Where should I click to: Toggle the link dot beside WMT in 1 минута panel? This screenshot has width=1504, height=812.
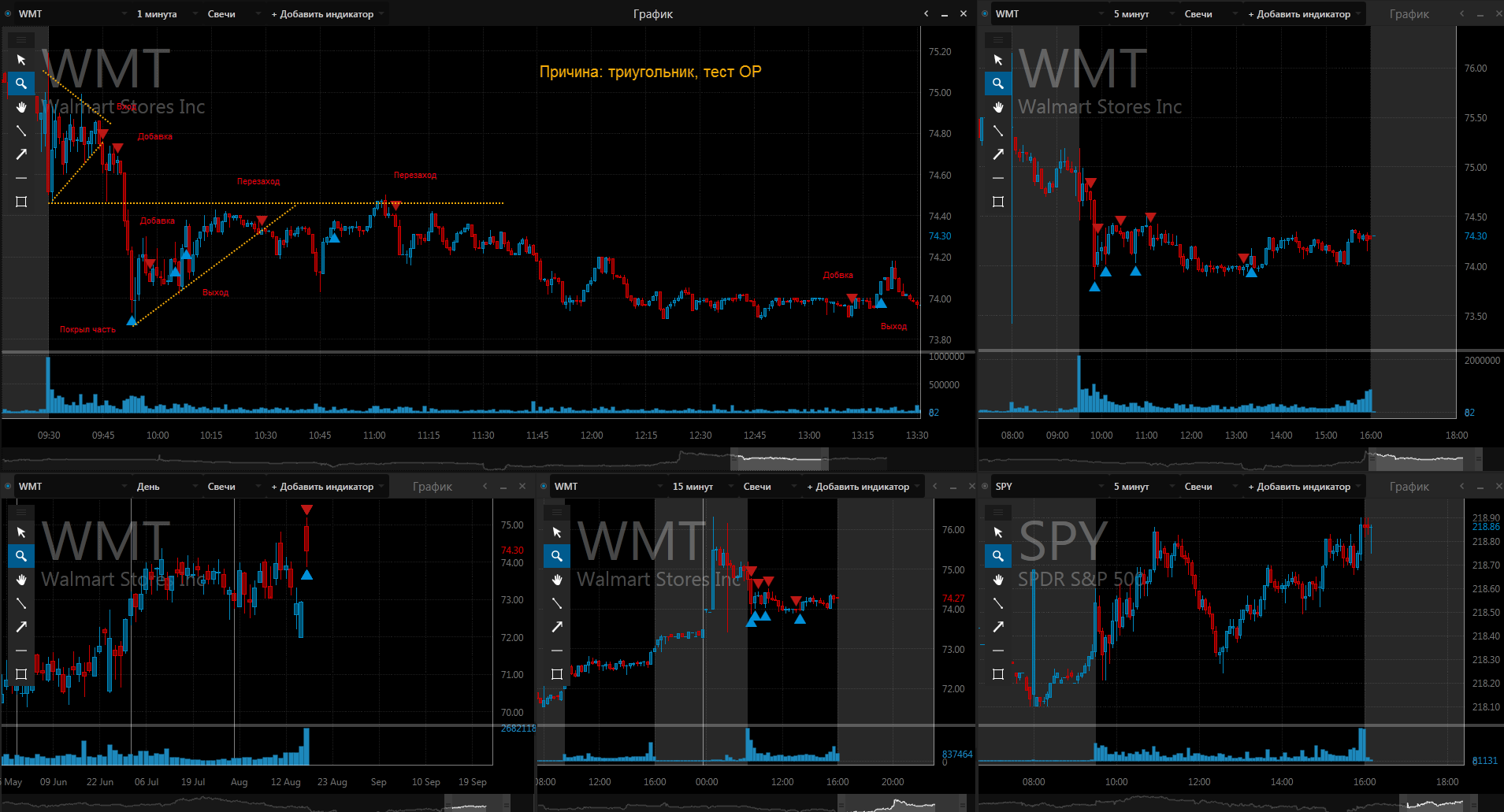(x=8, y=13)
